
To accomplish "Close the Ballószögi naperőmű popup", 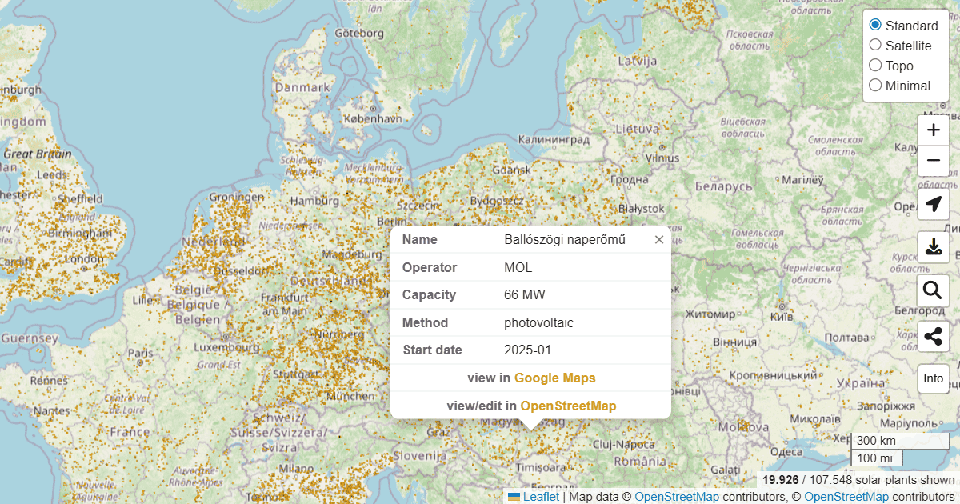I will coord(659,239).
